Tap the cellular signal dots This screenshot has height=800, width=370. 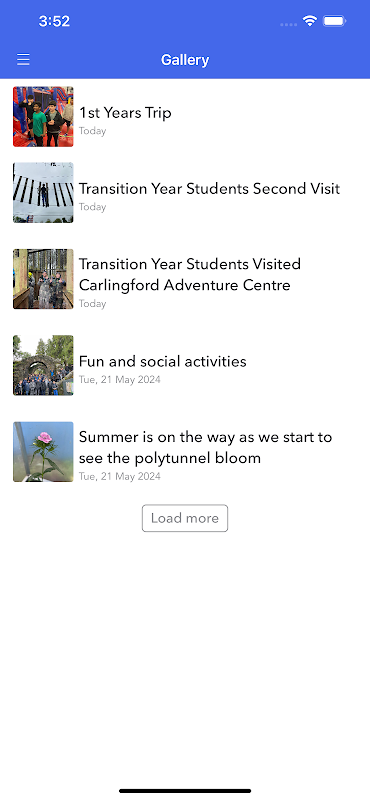(288, 24)
